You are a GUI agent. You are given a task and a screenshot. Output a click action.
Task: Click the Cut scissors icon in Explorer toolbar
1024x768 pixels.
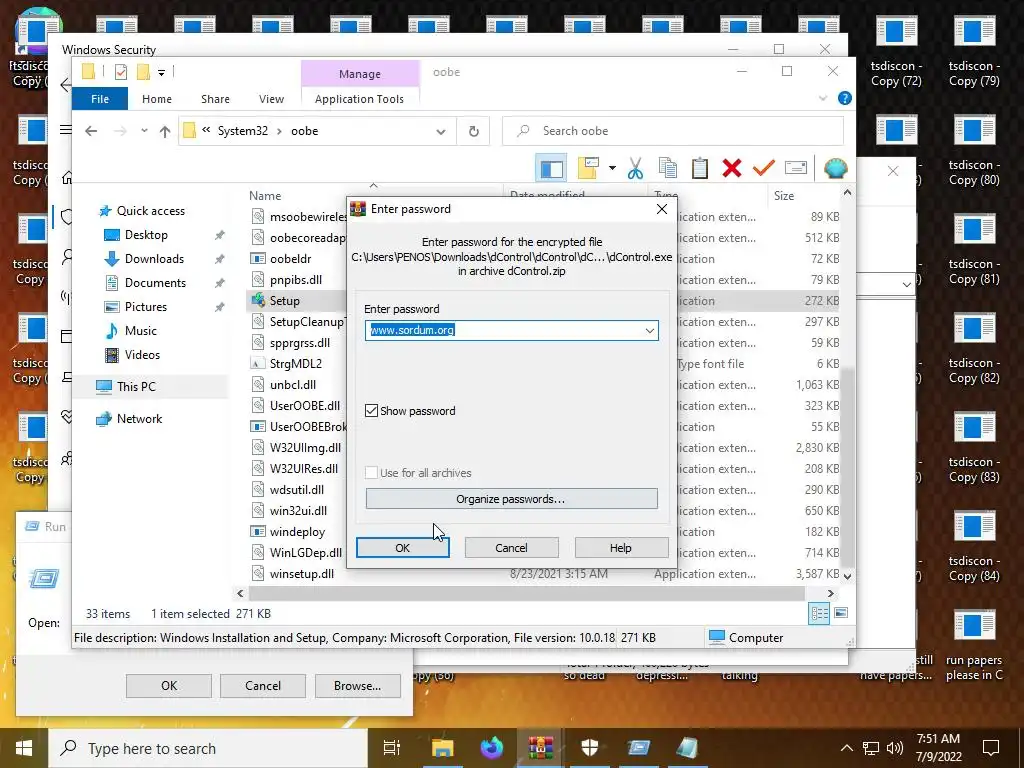coord(635,168)
